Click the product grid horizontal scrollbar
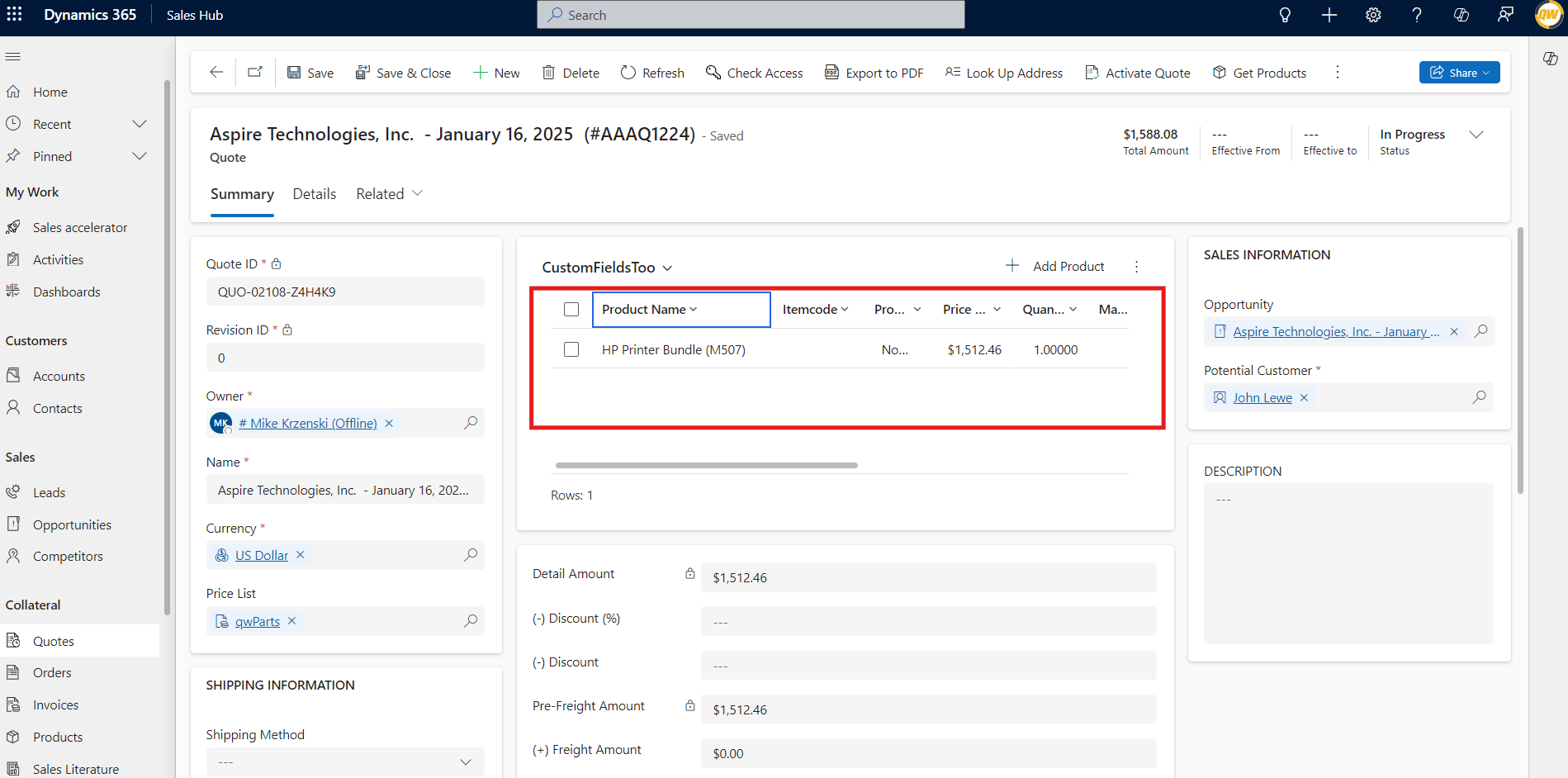 pyautogui.click(x=706, y=465)
